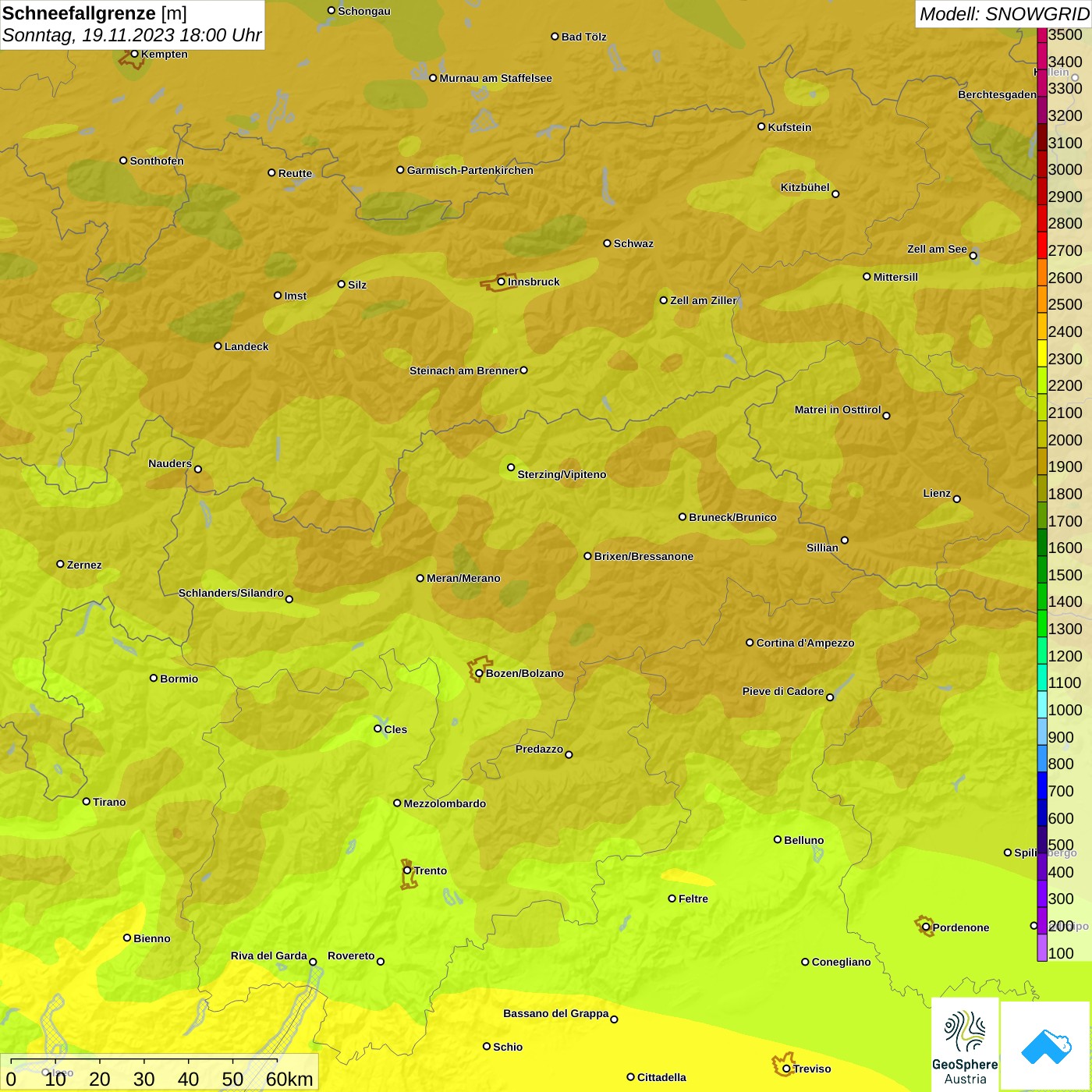Click the Matrei in Osttirol label
The image size is (1092, 1092).
tap(838, 409)
